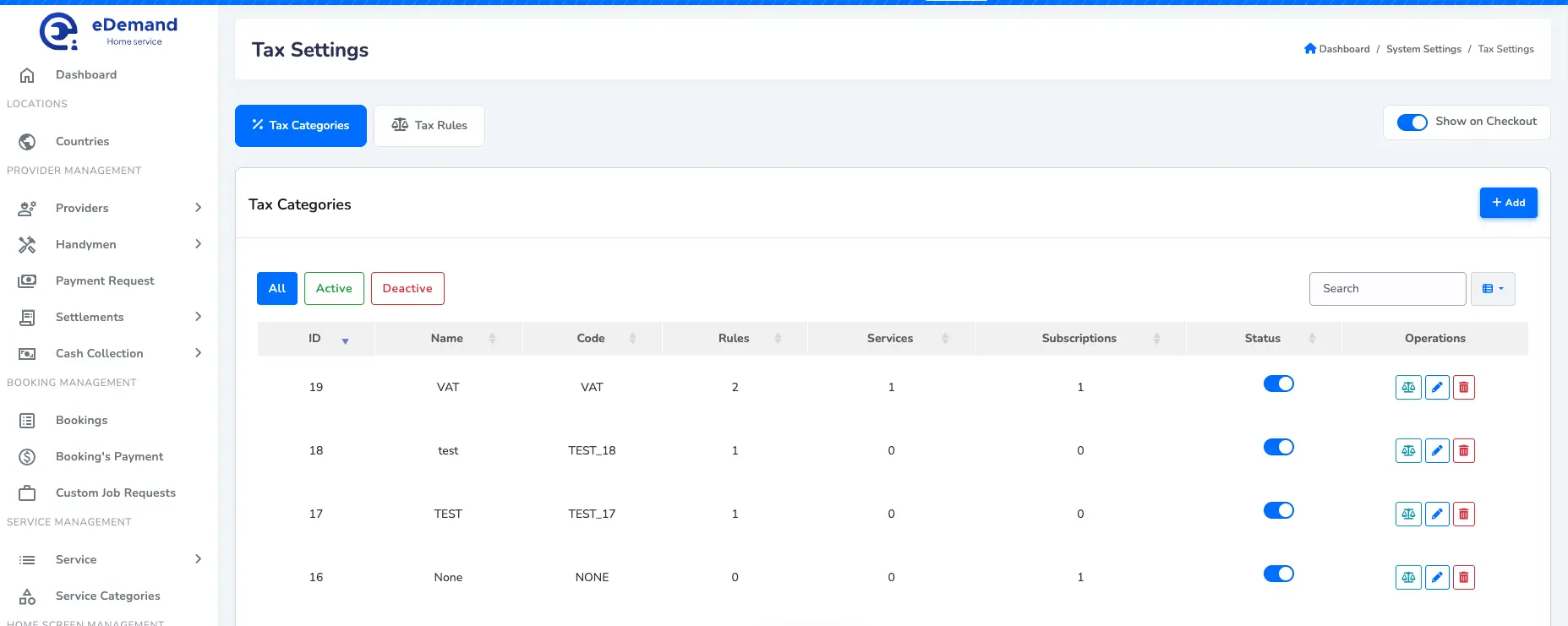Viewport: 1568px width, 626px height.
Task: Delete the TEST_18 tax category
Action: 1464,450
